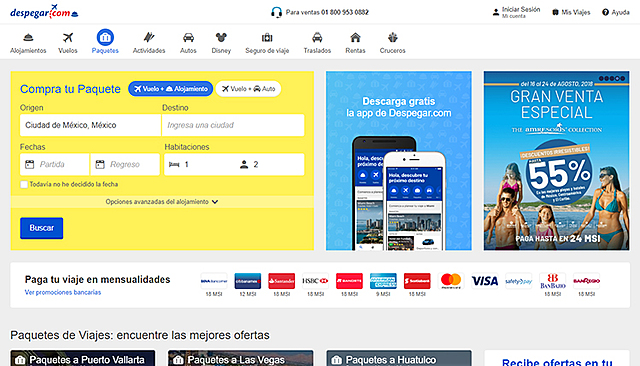Open the Partida date field
Screen dimensions: 640x366
[x=54, y=164]
